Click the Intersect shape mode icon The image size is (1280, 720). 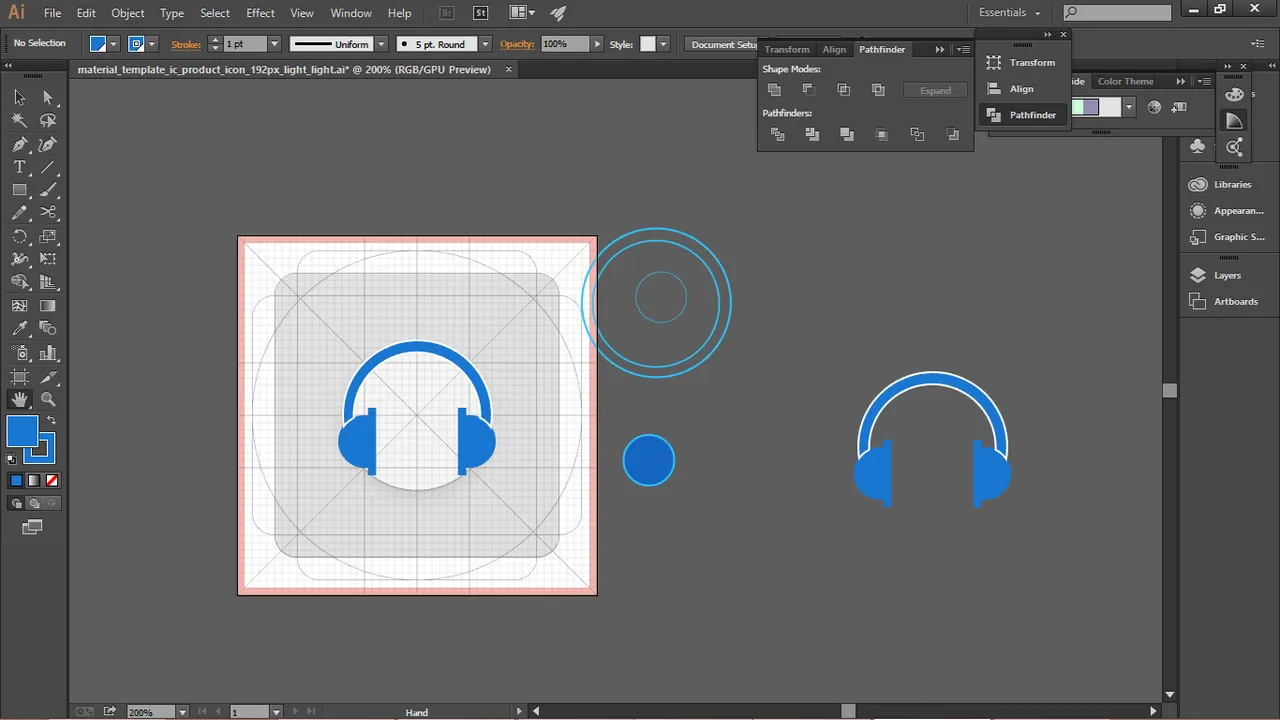844,90
